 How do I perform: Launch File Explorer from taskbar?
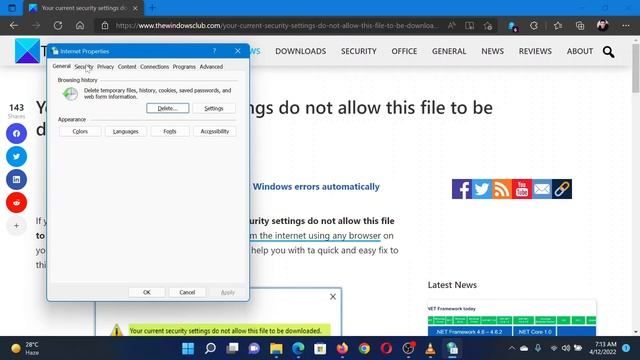point(276,348)
